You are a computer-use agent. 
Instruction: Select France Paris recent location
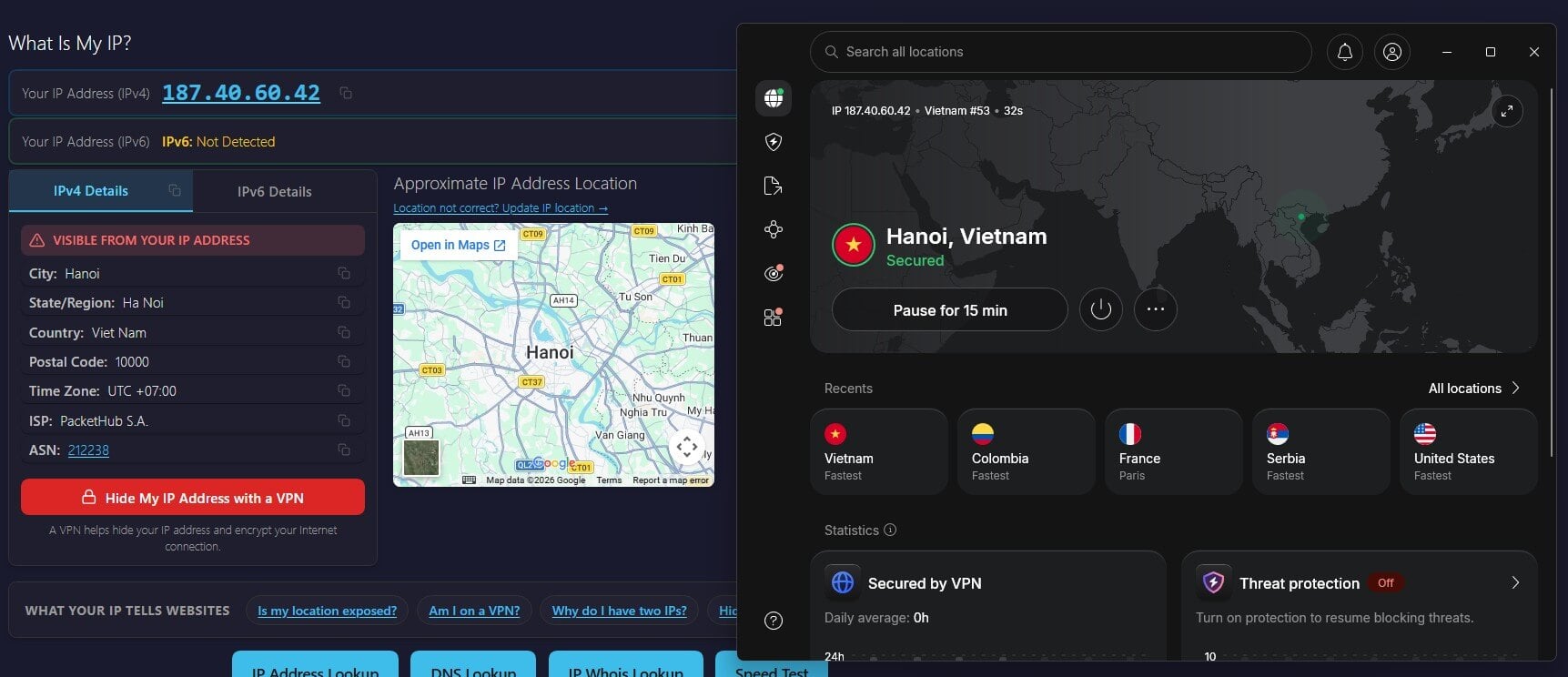[x=1174, y=452]
